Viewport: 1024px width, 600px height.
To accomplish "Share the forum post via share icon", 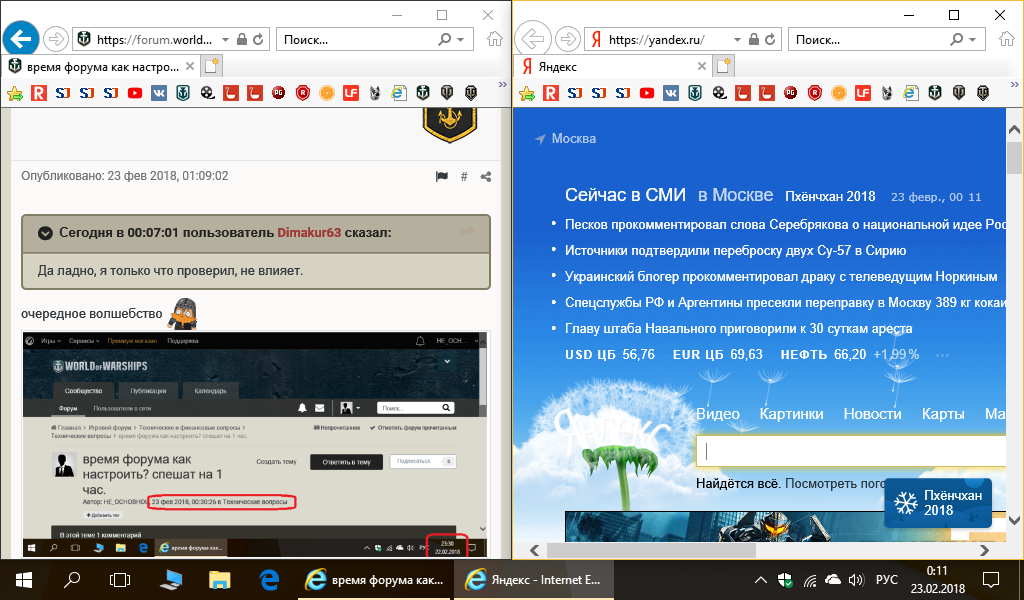I will (486, 176).
